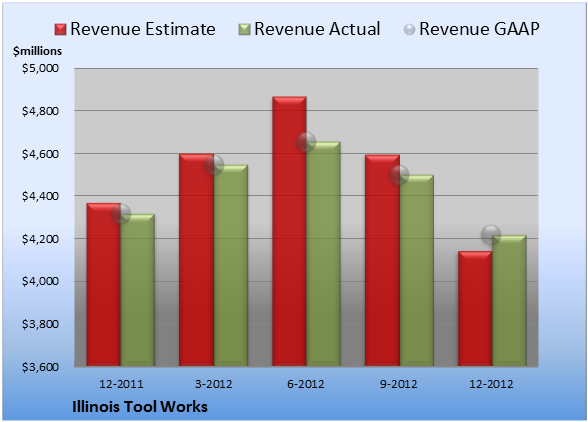Click the '$4,200' y-axis value

click(x=40, y=239)
